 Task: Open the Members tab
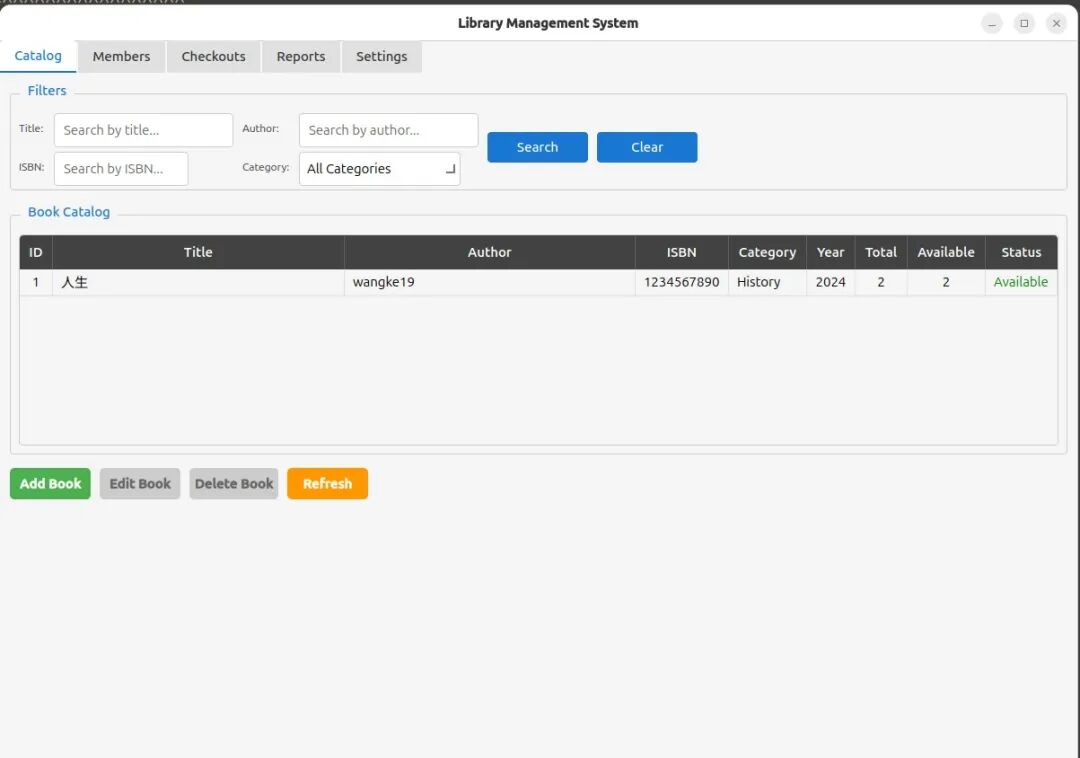(x=121, y=56)
